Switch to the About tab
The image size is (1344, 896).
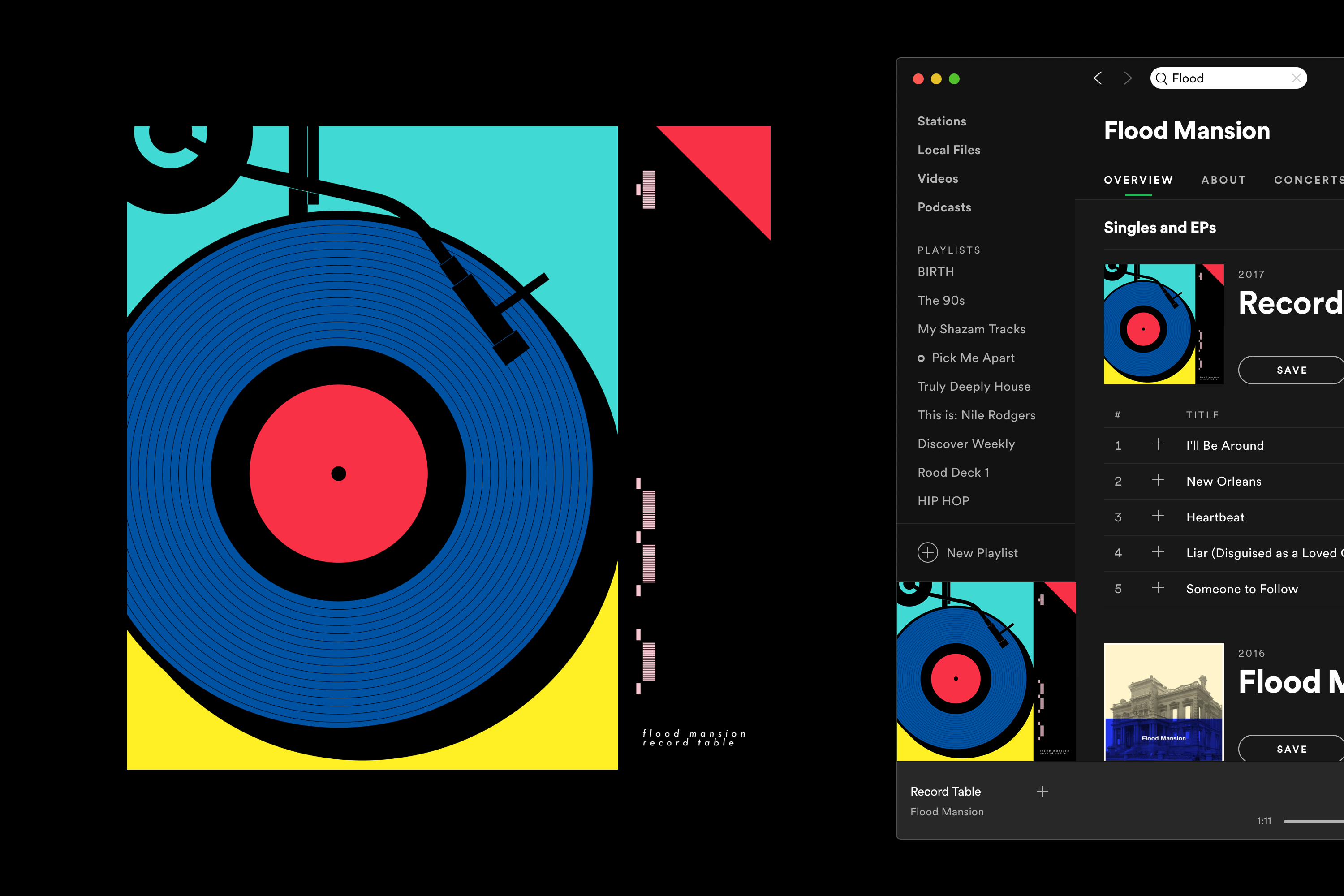point(1223,180)
